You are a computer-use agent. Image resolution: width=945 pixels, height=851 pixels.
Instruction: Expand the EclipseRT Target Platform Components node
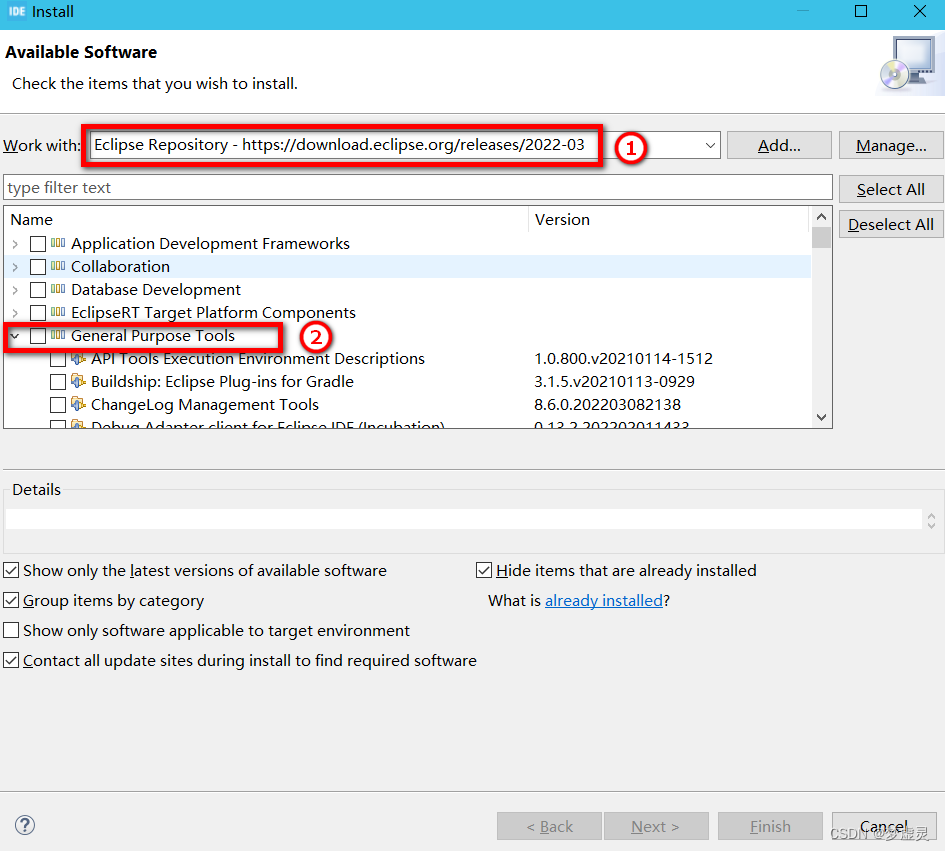[15, 313]
